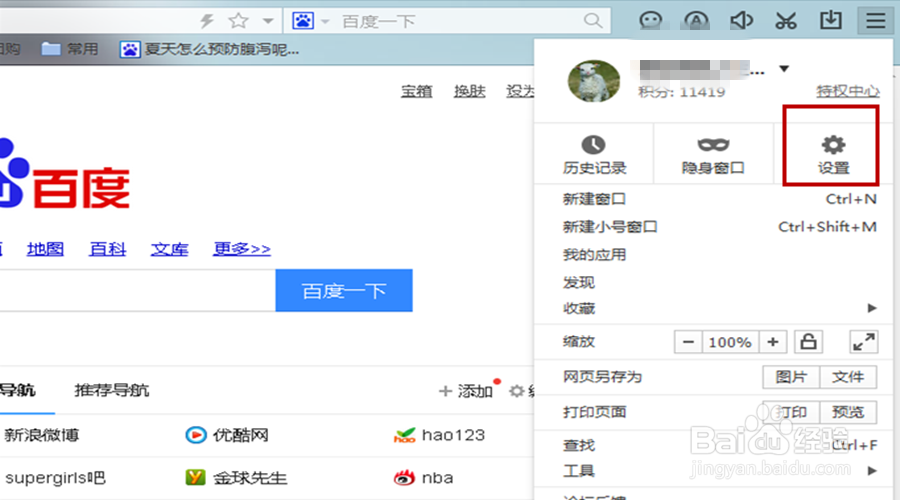Increase zoom with the plus button
900x500 pixels.
tap(773, 342)
